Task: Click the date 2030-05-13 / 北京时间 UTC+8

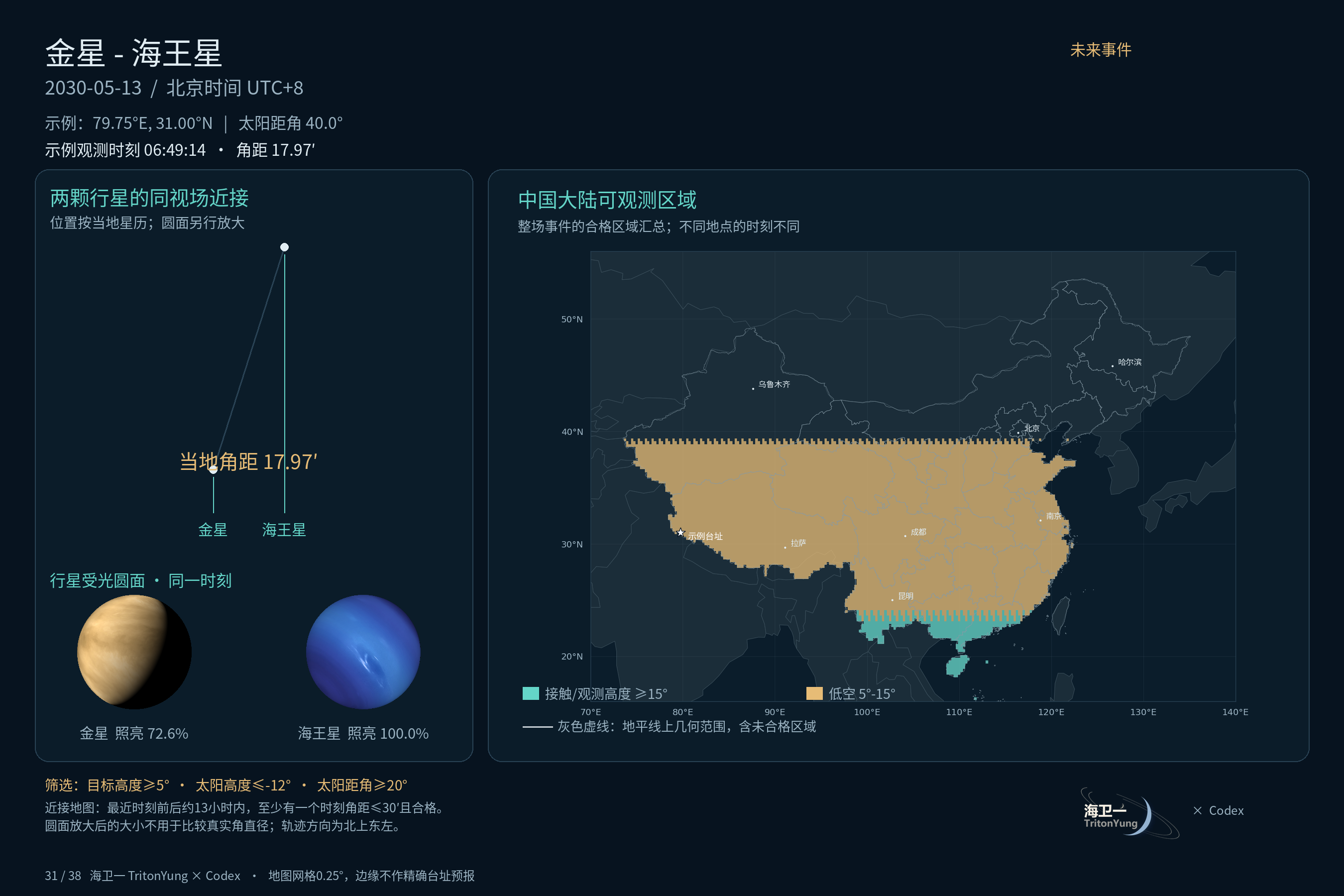Action: (x=174, y=88)
